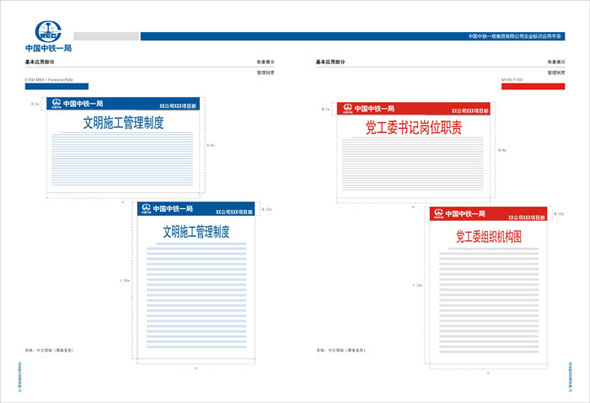Select the blue Pantone color swatch bar
This screenshot has height=403, width=590.
pyautogui.click(x=57, y=87)
